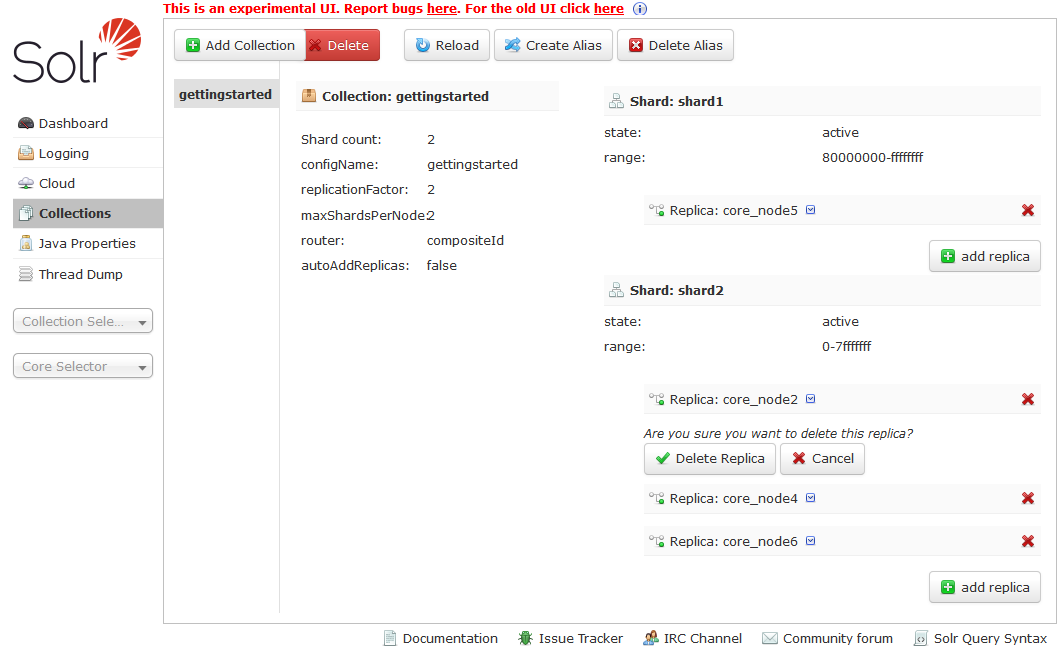Open the IRC Channel link

point(692,638)
